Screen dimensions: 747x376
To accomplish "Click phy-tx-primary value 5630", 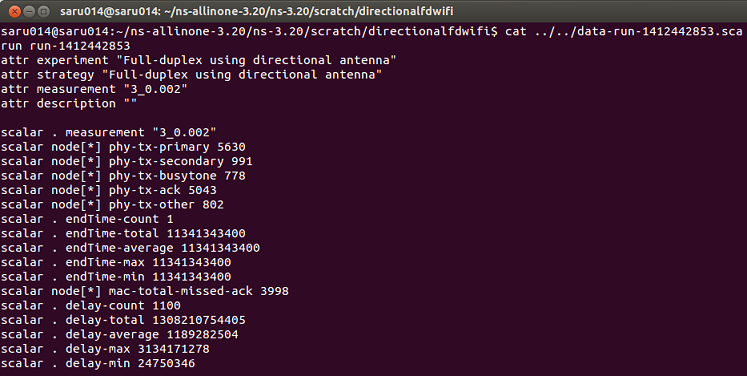I will coord(231,147).
